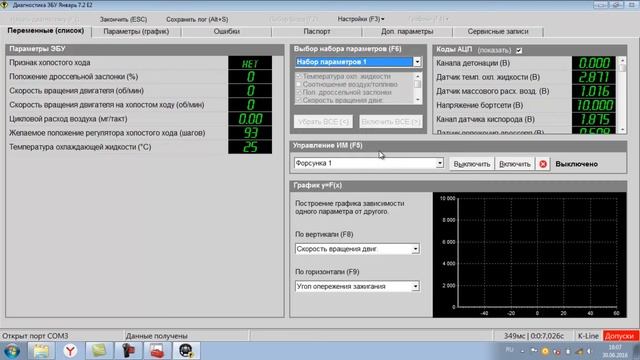Click Канал датчика кислорода value 1.875
640x360 pixels.
[x=594, y=119]
